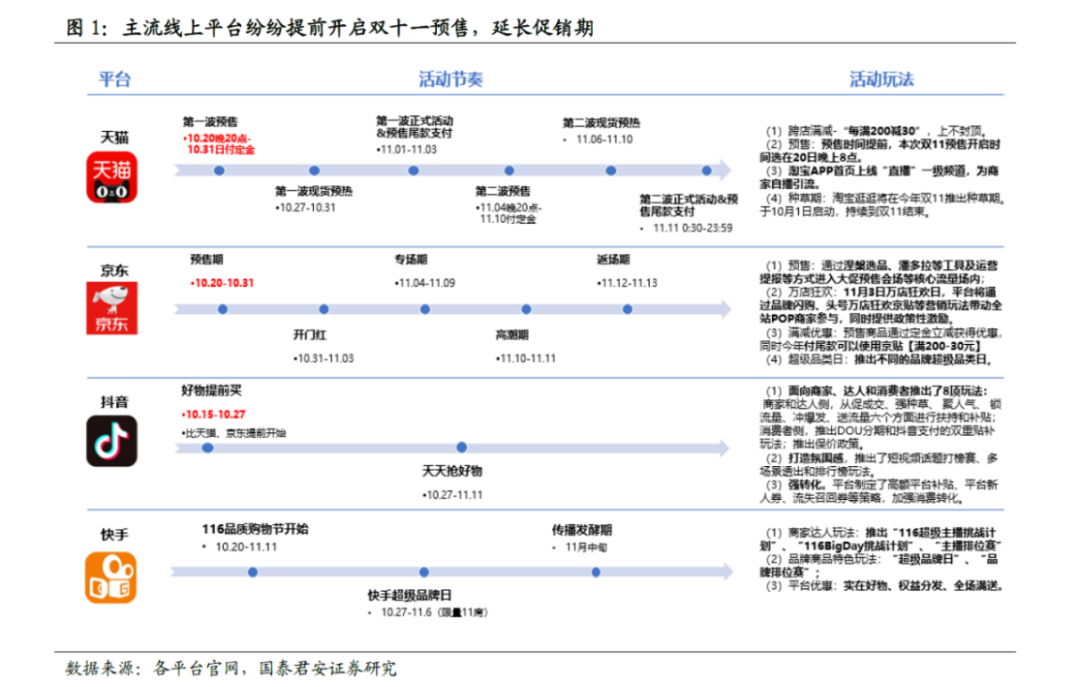Click the Kuaishou label 传播发酵期
The width and height of the screenshot is (1080, 687).
coord(582,530)
